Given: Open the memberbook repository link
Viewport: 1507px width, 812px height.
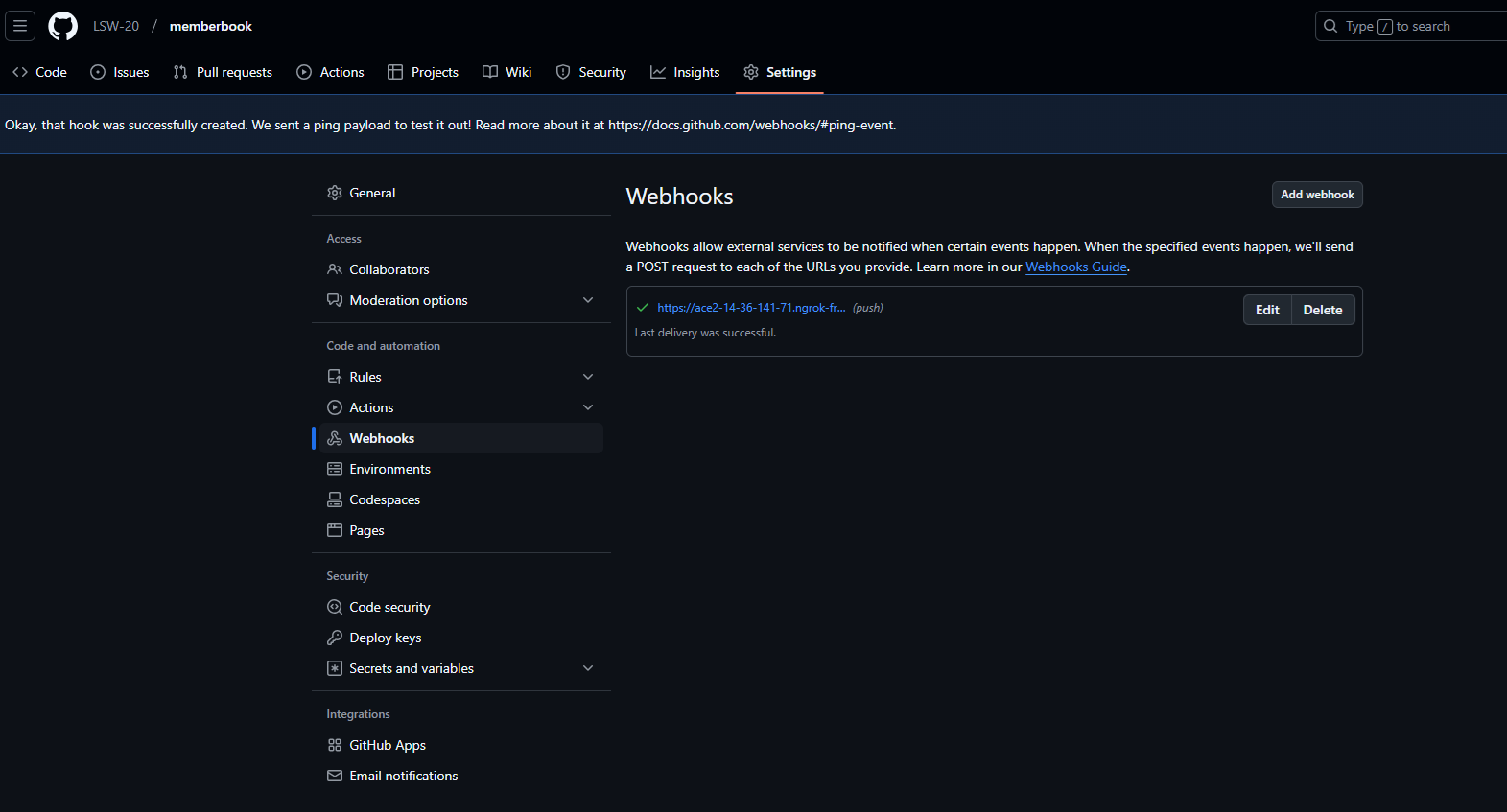Looking at the screenshot, I should coord(211,26).
